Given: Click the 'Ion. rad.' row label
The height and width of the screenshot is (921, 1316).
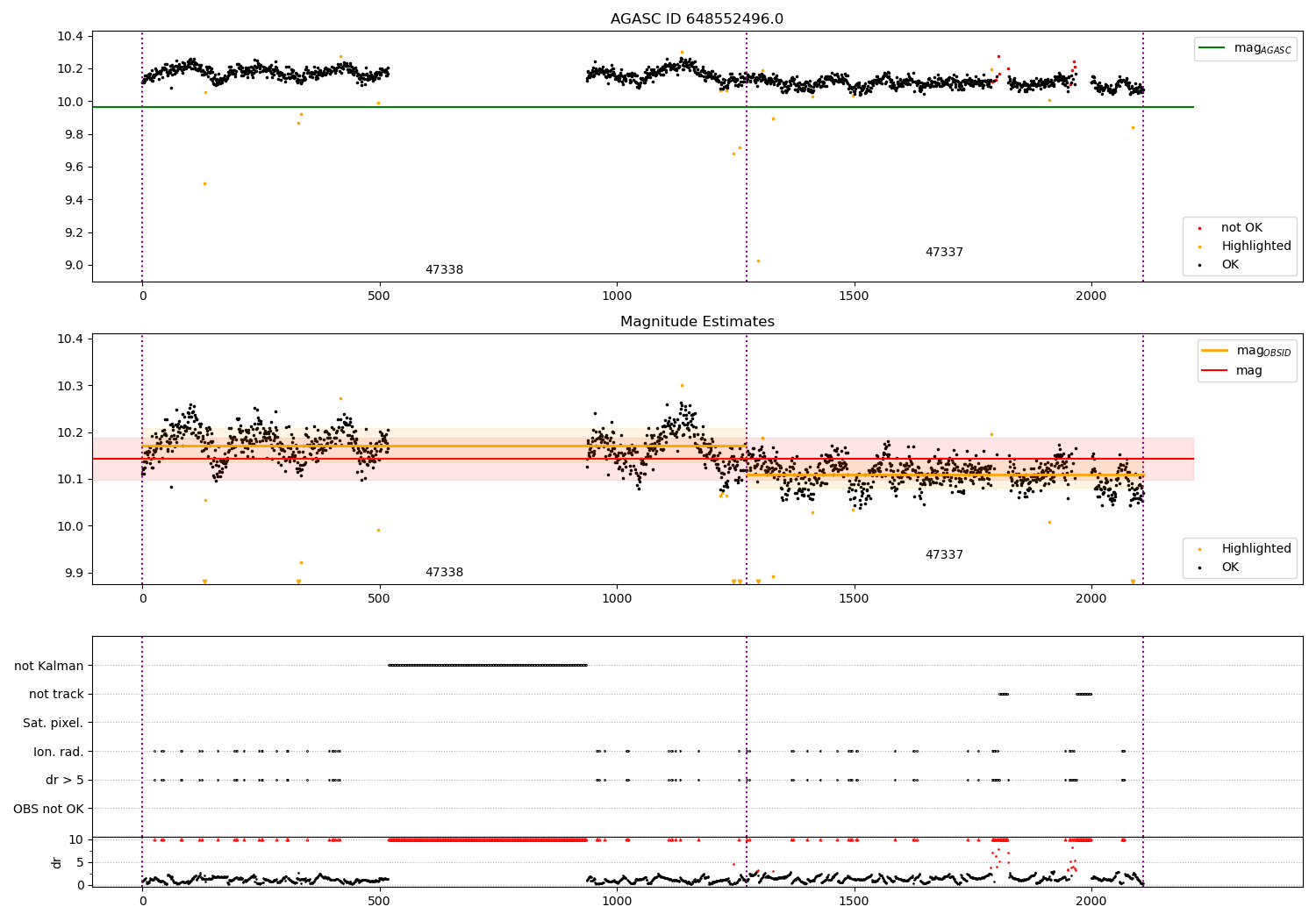Looking at the screenshot, I should tap(59, 752).
